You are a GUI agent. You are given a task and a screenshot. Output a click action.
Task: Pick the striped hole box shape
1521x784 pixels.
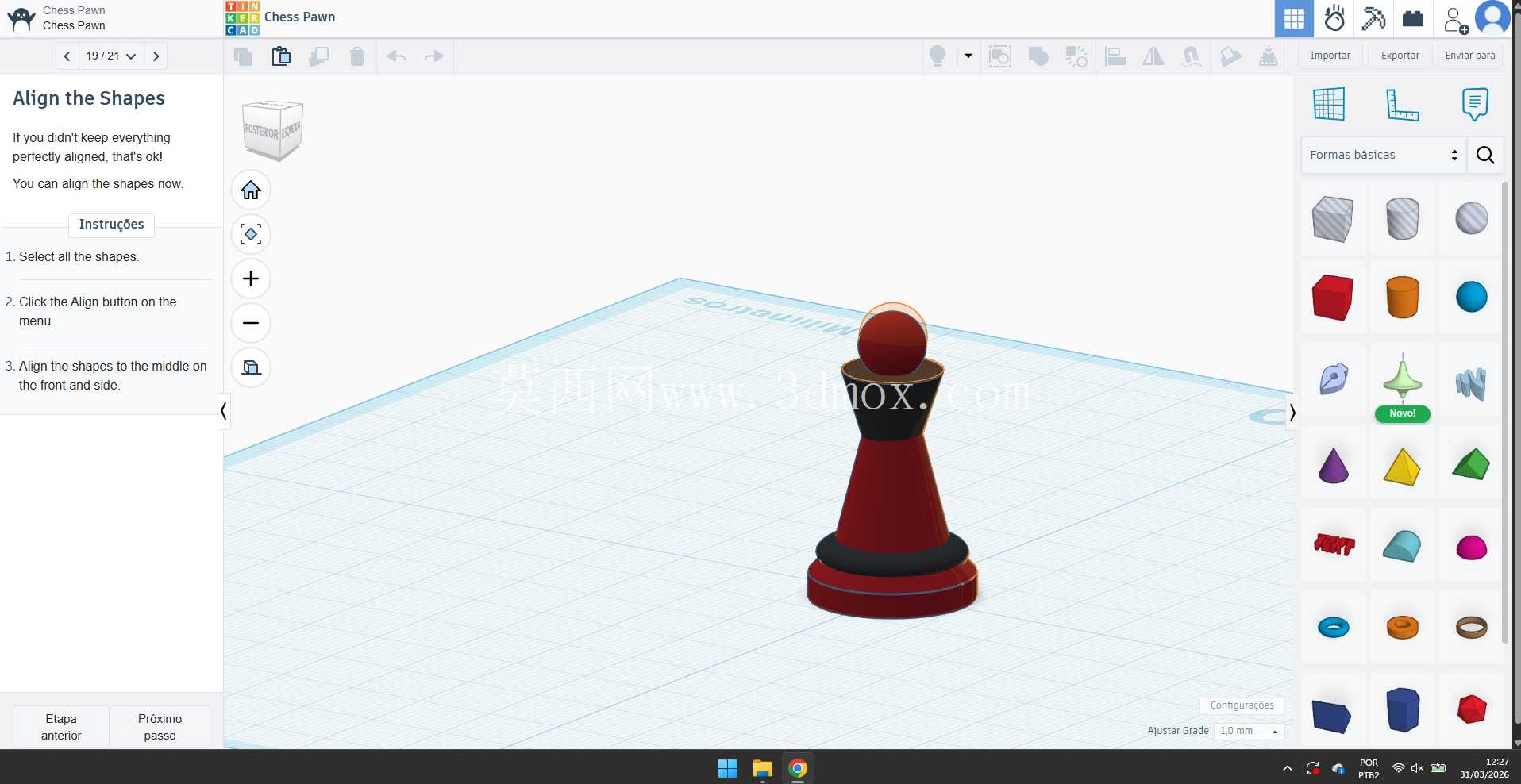click(x=1333, y=218)
